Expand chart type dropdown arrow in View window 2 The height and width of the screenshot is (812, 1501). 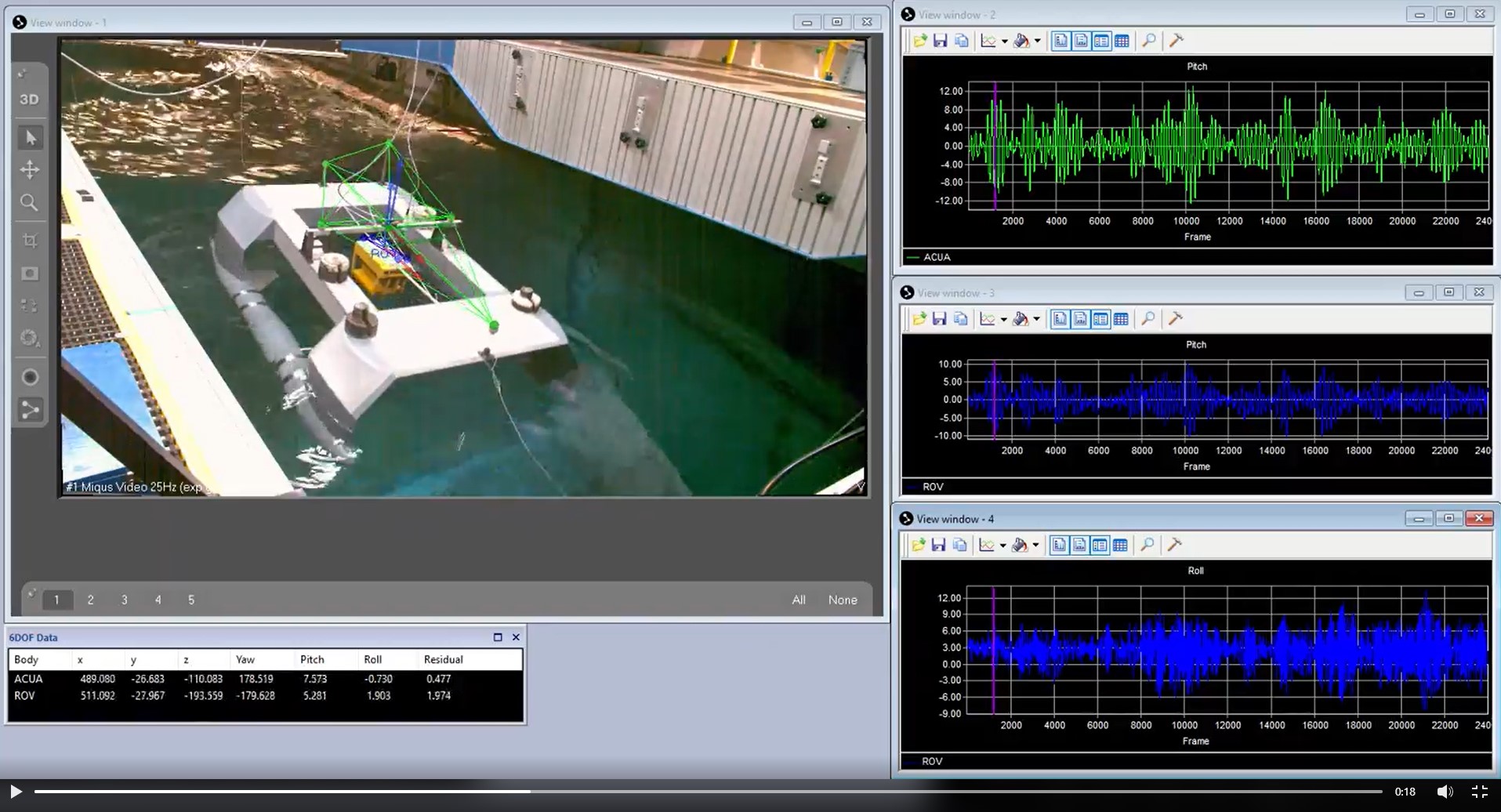pos(1004,42)
